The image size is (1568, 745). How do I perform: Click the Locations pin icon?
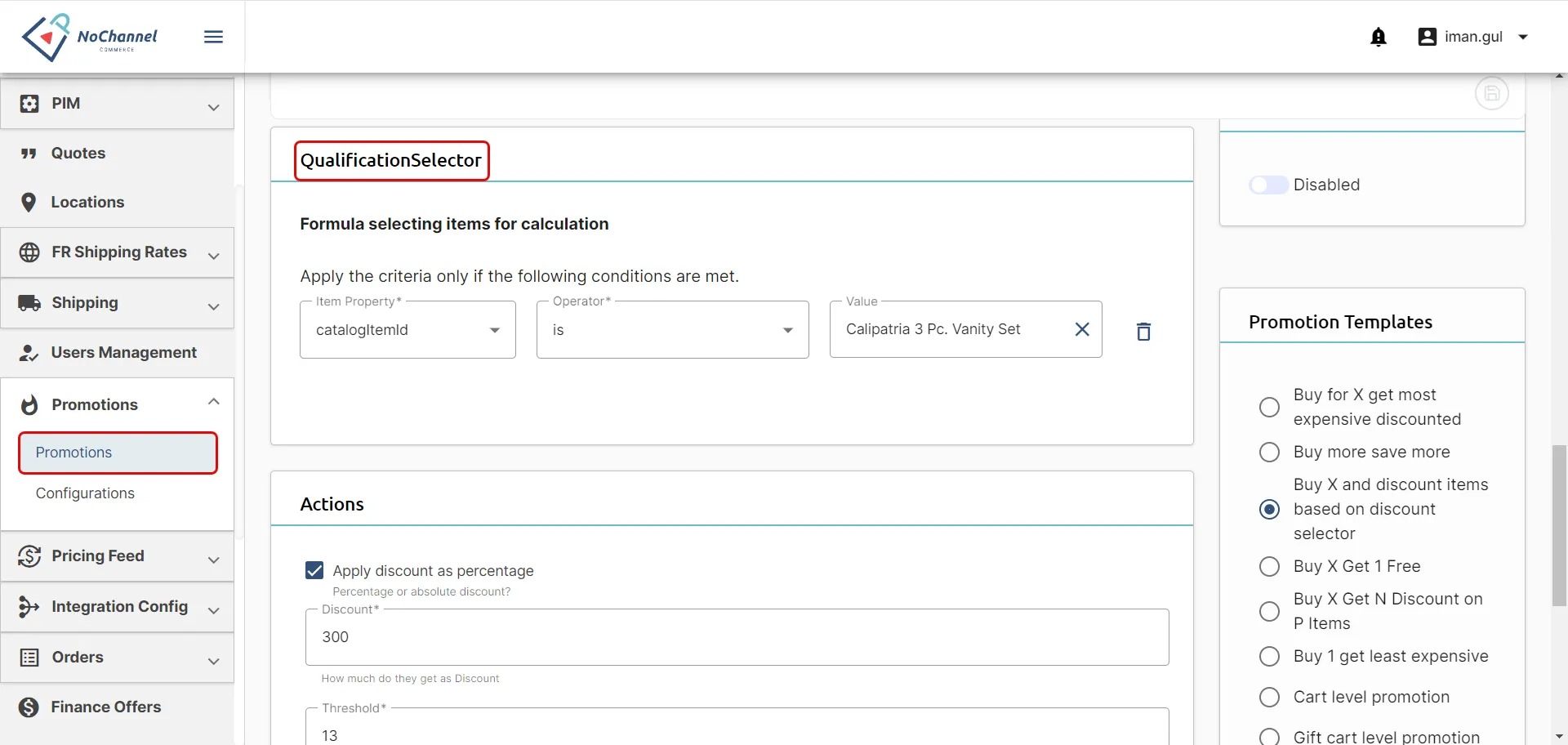click(x=29, y=203)
